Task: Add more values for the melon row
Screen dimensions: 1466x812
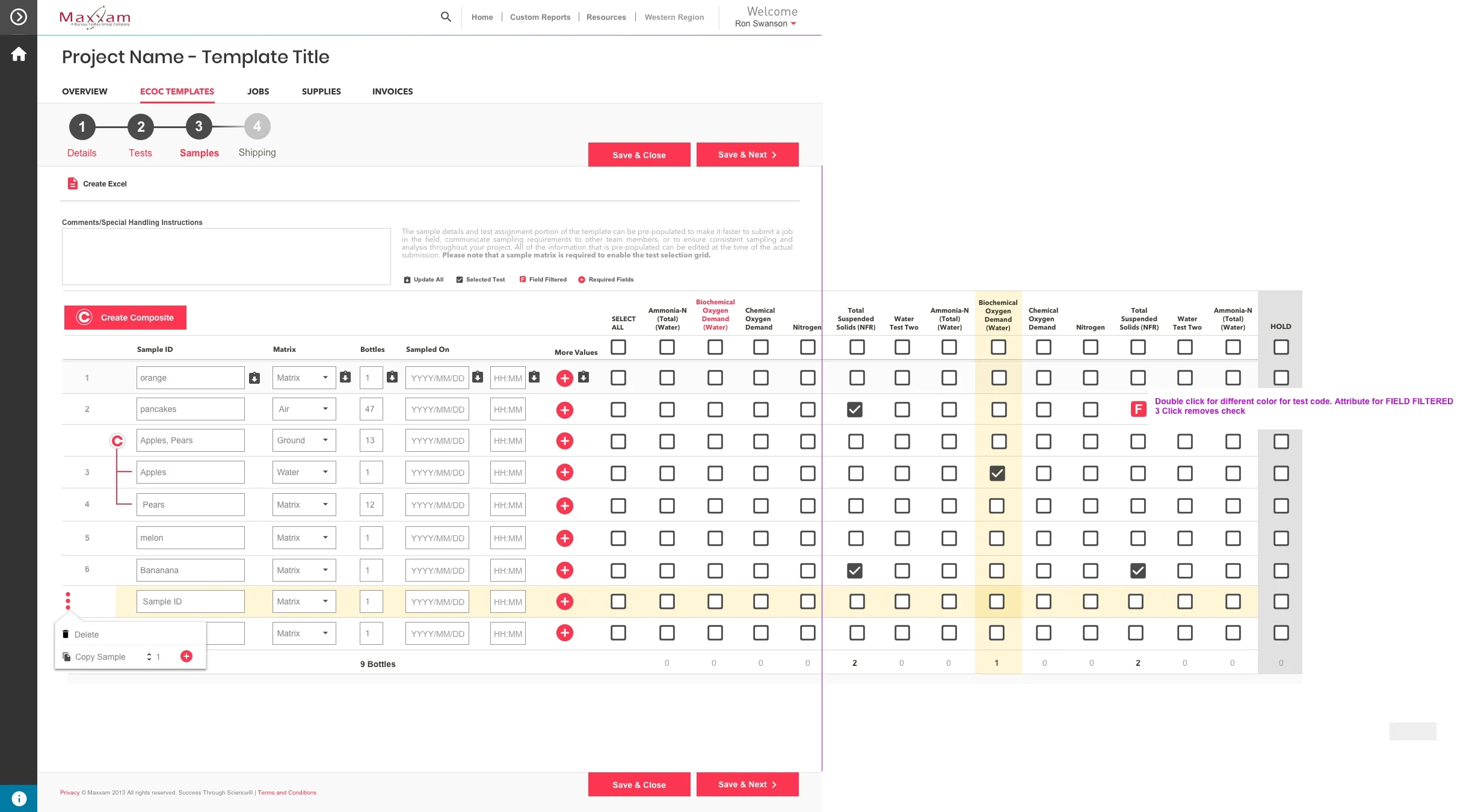Action: pos(564,538)
